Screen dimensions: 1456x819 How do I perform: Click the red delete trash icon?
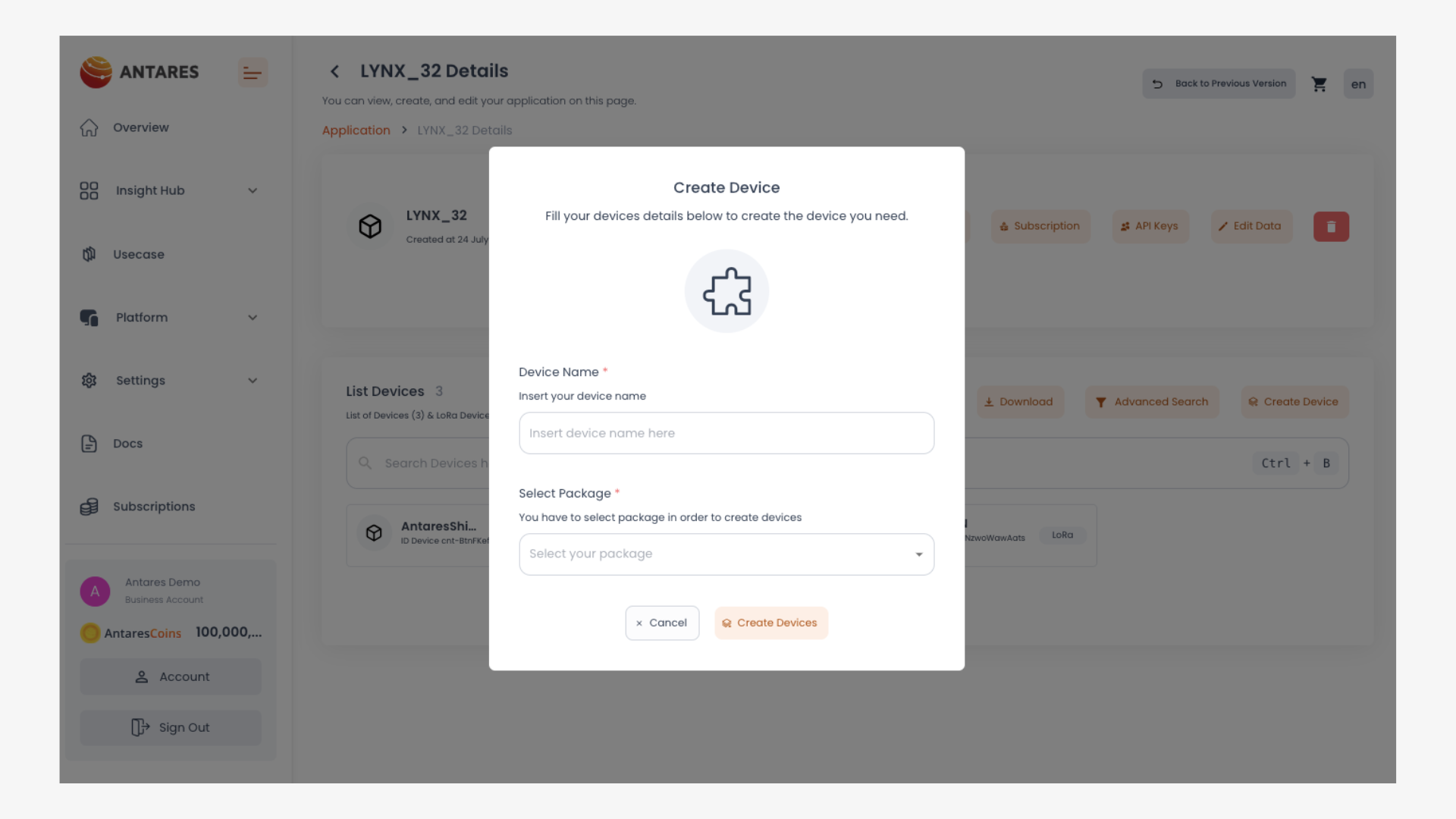tap(1331, 227)
